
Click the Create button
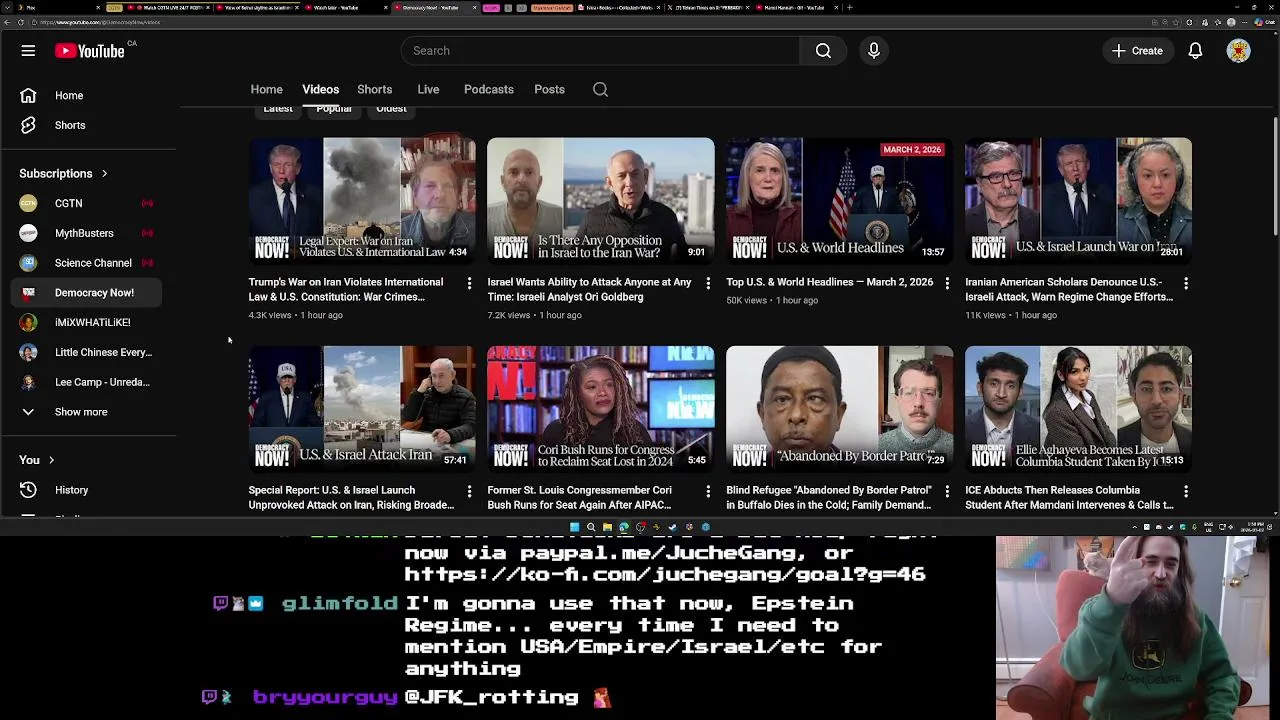point(1137,51)
